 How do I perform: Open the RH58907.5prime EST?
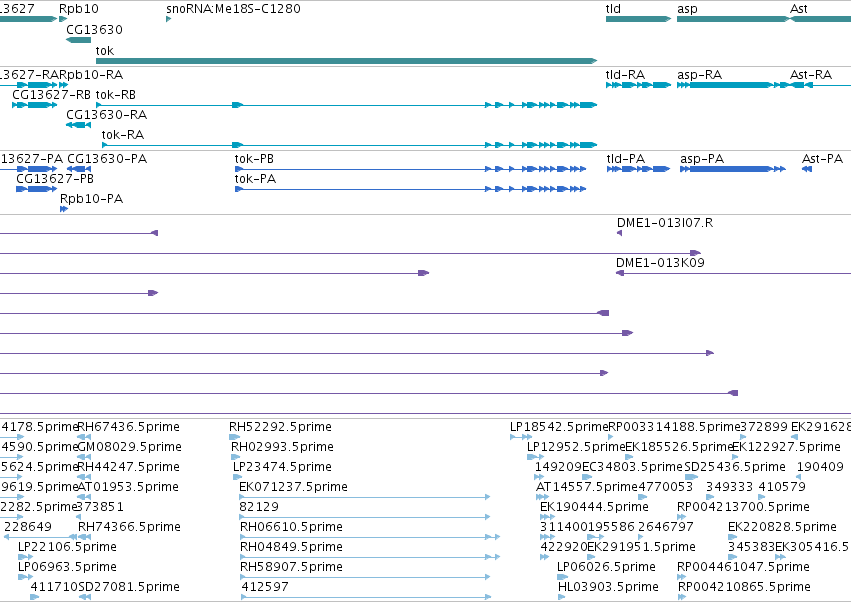pos(365,577)
